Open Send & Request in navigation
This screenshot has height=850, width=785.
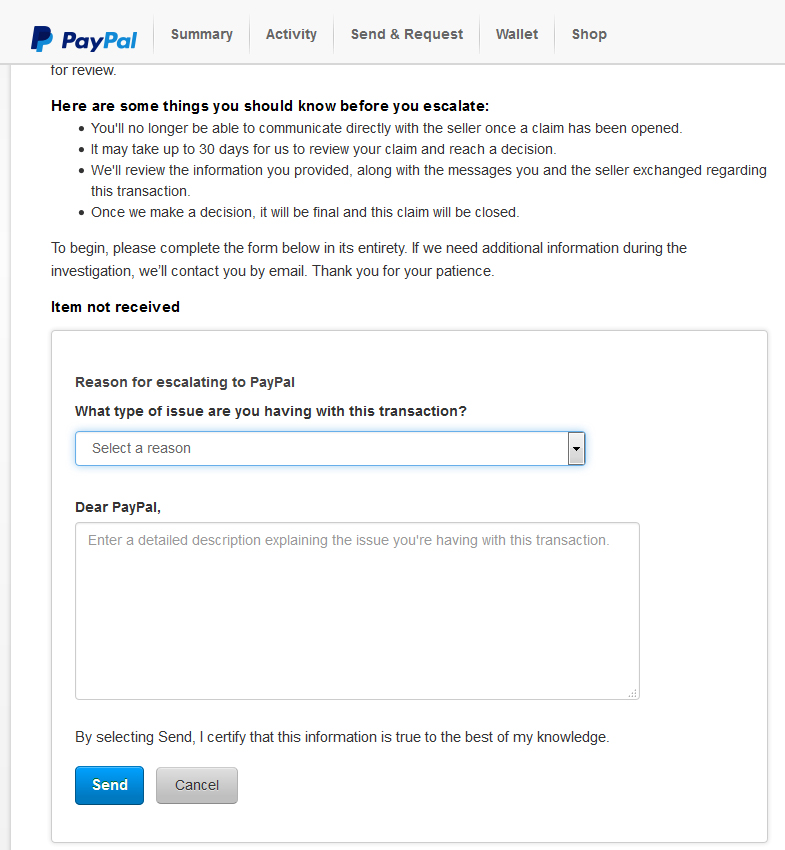[406, 34]
